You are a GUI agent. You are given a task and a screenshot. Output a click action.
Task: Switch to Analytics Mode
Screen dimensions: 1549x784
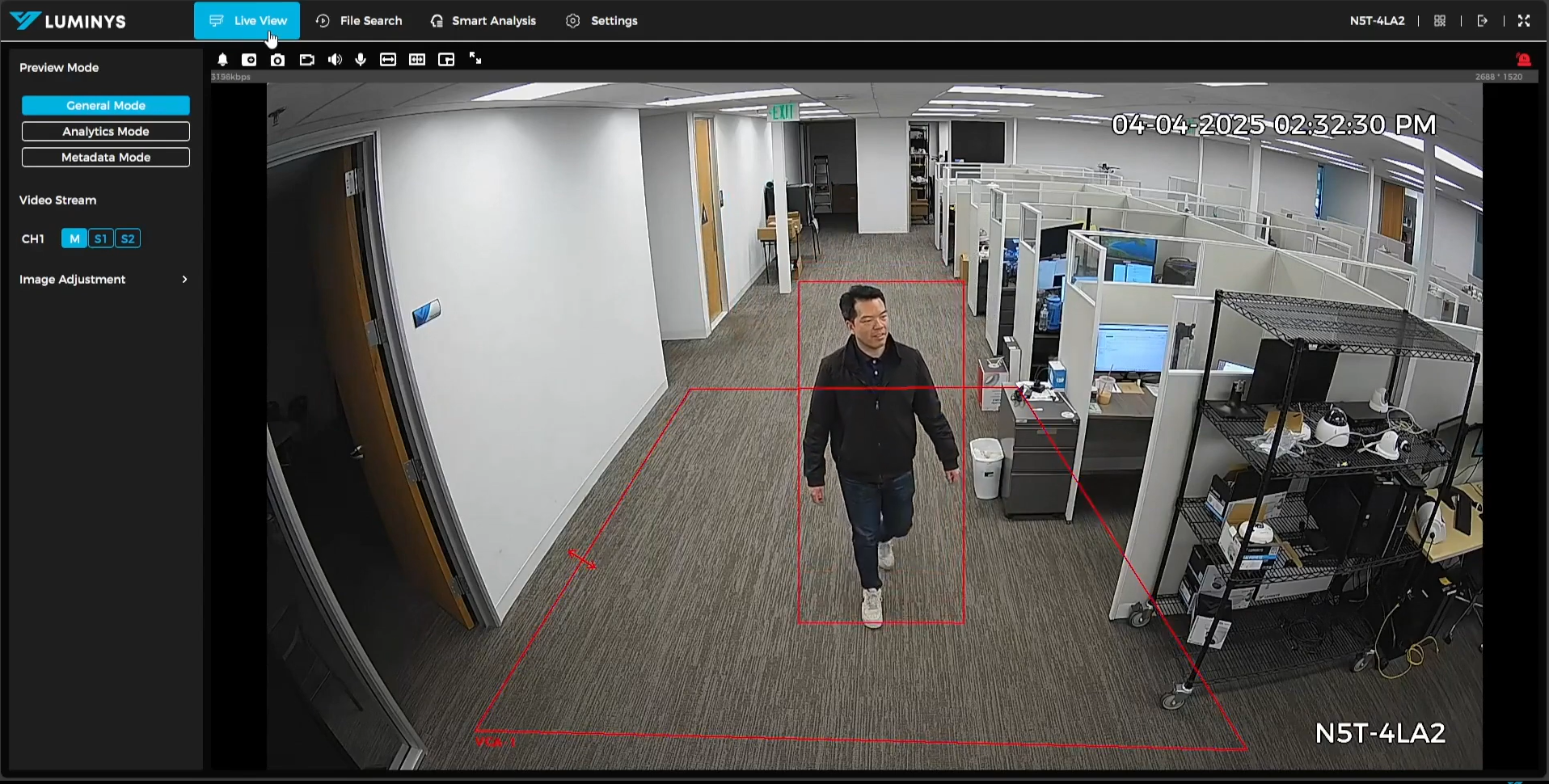coord(106,132)
